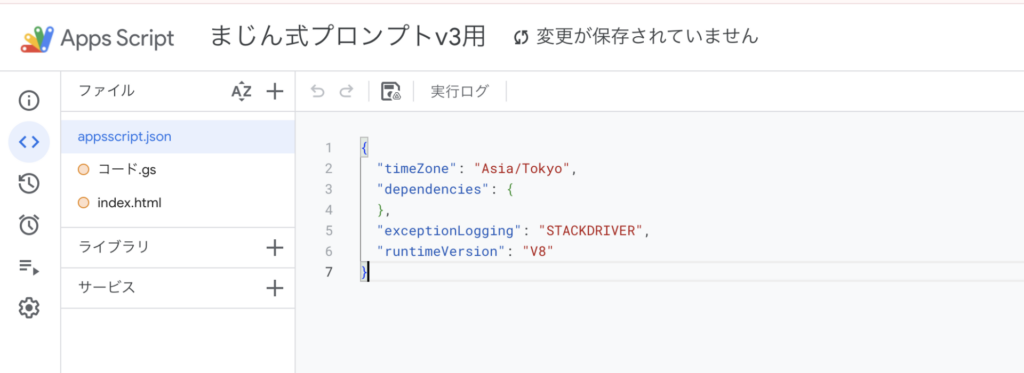Place cursor on line 6 runtimeVersion
The height and width of the screenshot is (373, 1024).
465,251
